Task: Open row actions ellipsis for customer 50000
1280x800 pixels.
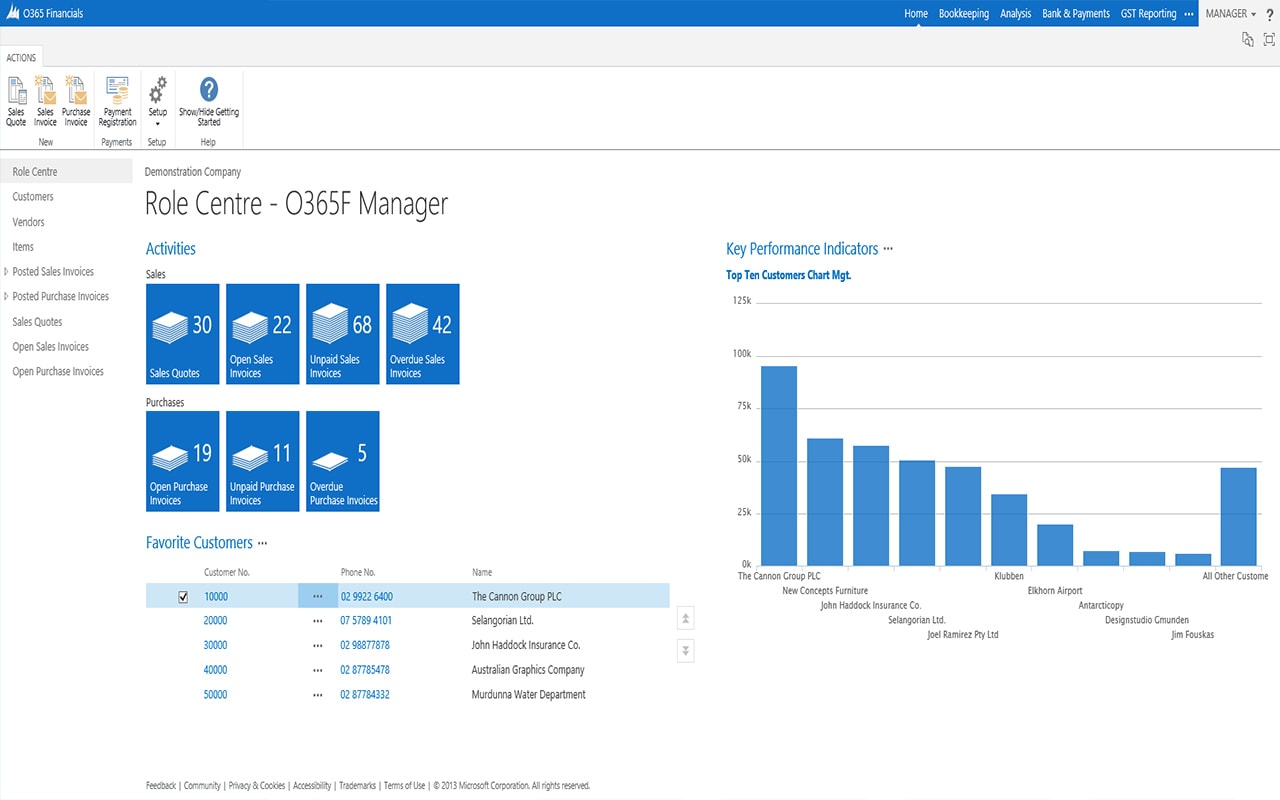Action: click(x=318, y=695)
